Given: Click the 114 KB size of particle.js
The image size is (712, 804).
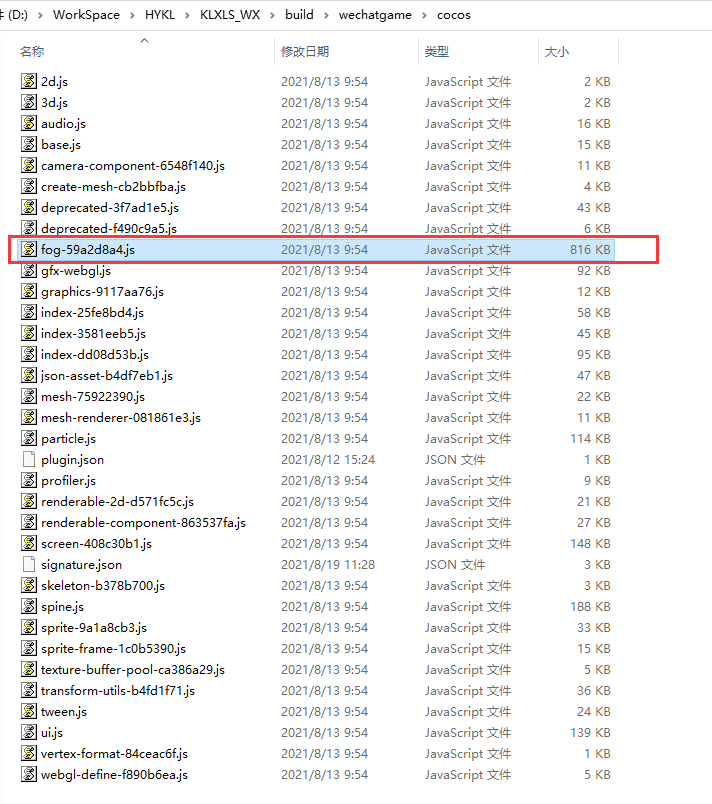Looking at the screenshot, I should pos(590,438).
